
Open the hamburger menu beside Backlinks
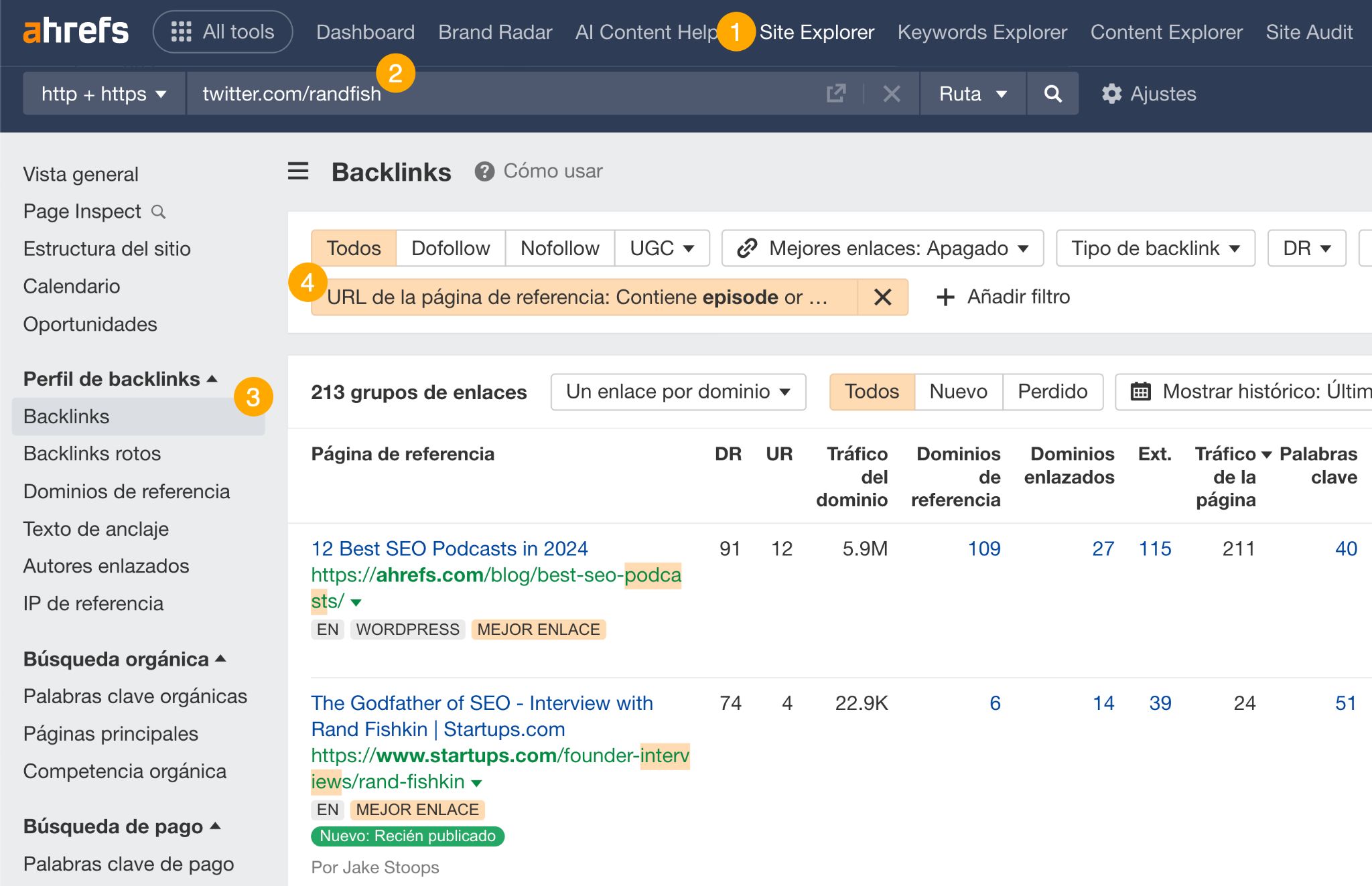[x=297, y=171]
